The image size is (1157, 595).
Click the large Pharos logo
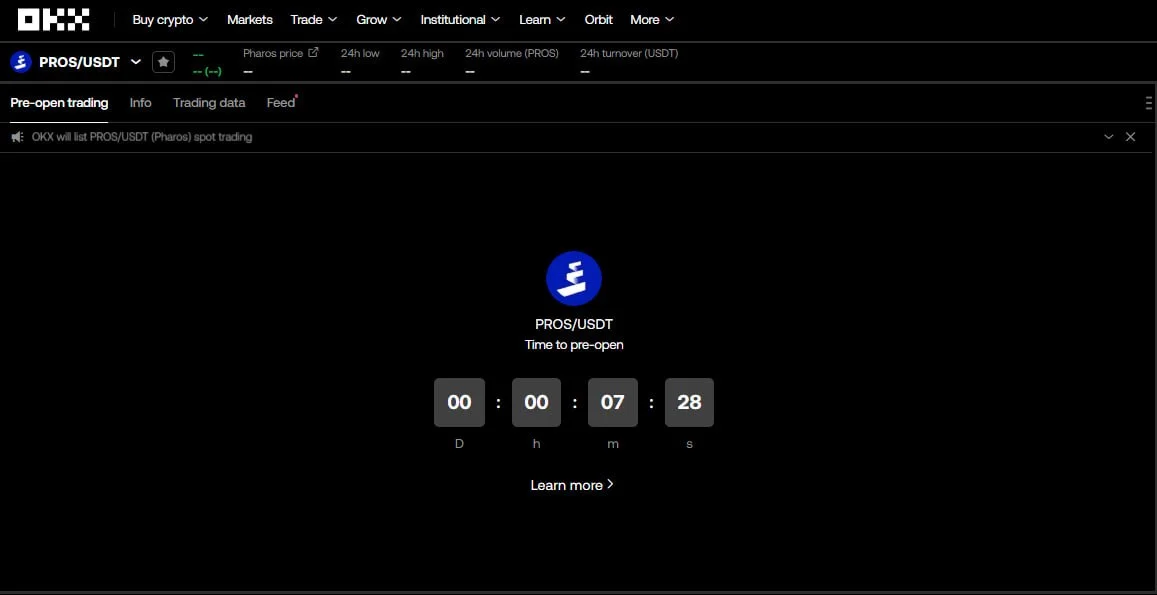tap(573, 278)
